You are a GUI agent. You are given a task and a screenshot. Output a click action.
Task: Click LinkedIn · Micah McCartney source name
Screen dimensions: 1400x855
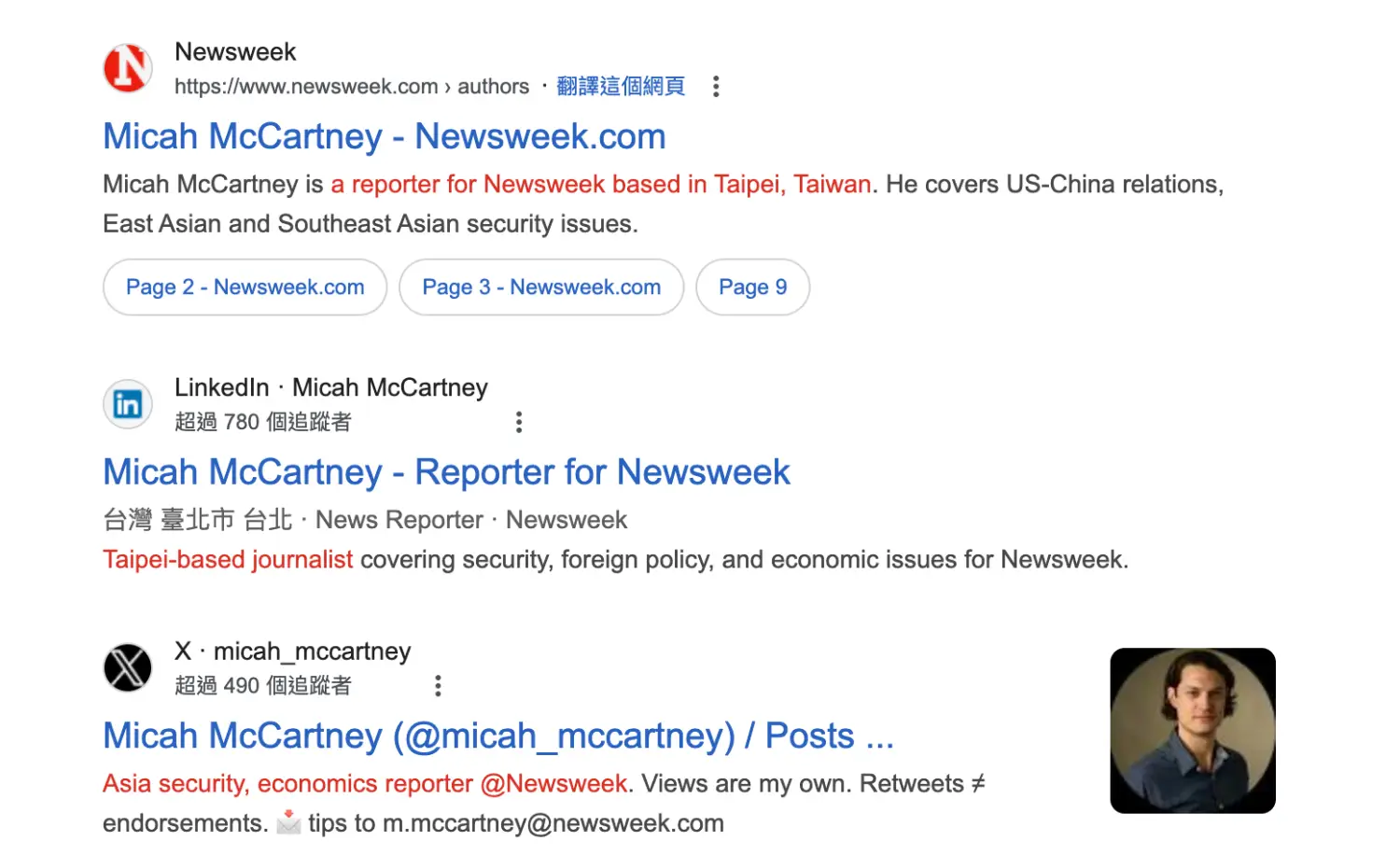pyautogui.click(x=331, y=387)
